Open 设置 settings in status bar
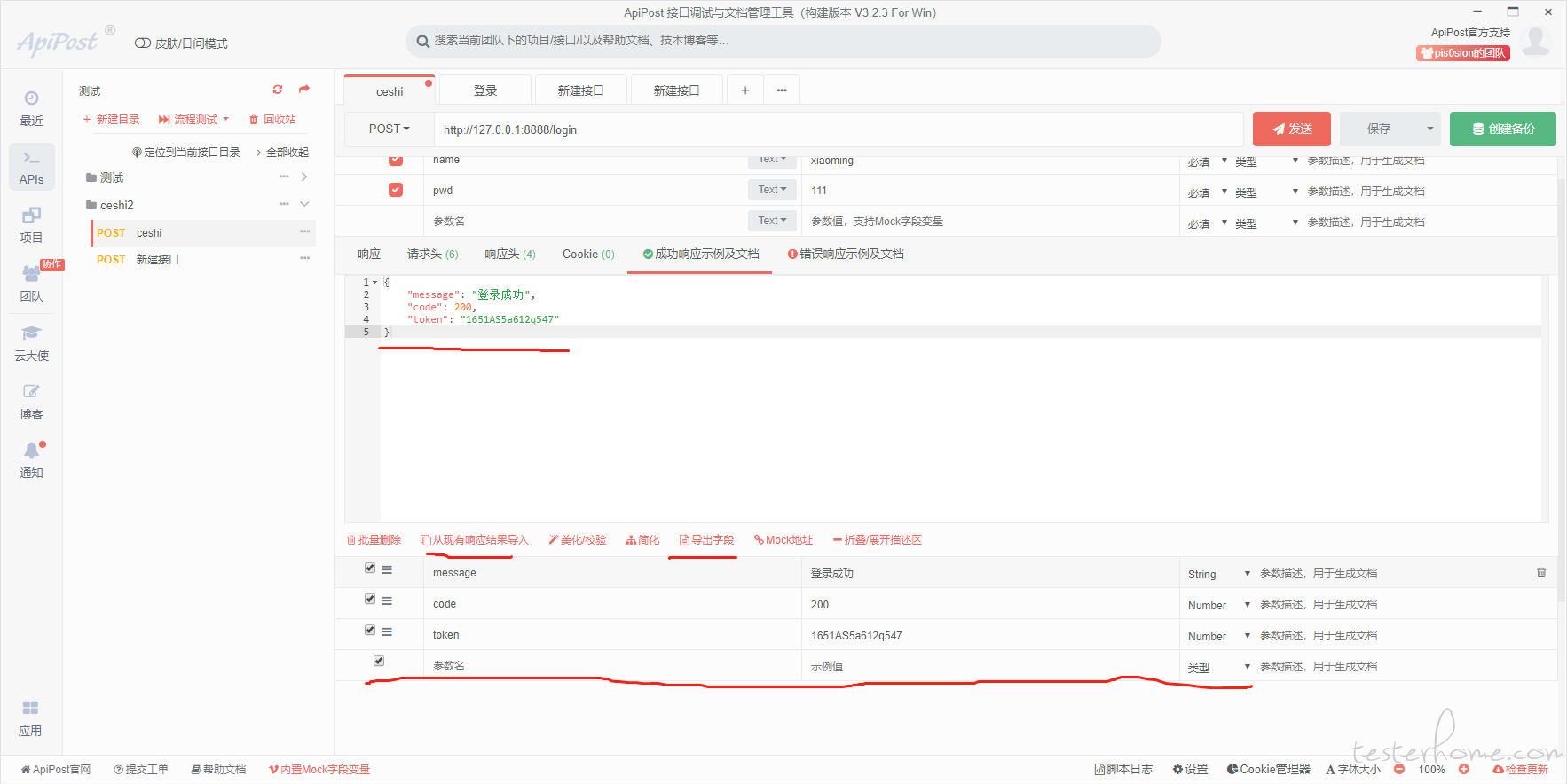Viewport: 1567px width, 784px height. 1190,769
